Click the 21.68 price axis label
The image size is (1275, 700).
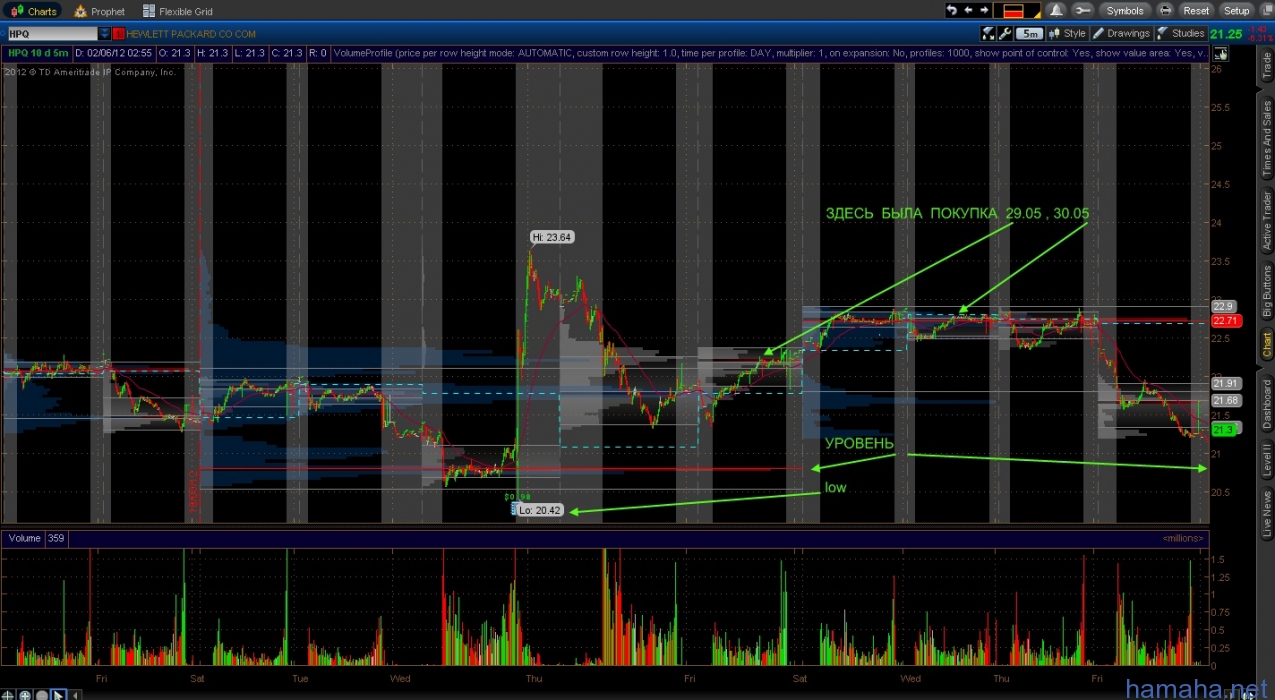[1225, 400]
